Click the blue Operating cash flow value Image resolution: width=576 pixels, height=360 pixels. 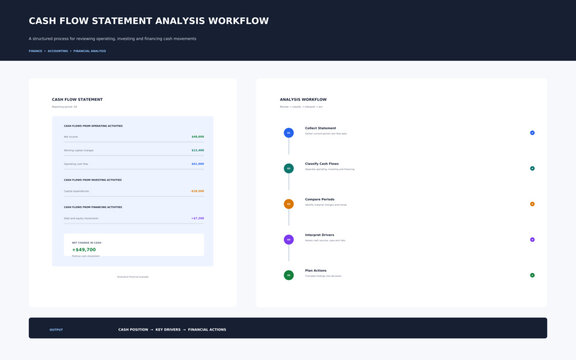[x=198, y=164]
